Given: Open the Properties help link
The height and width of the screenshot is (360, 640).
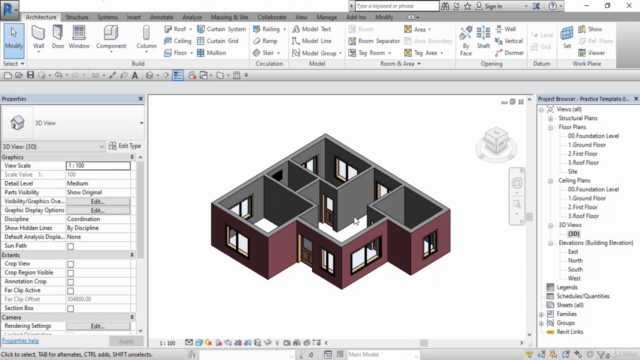Looking at the screenshot, I should 20,341.
